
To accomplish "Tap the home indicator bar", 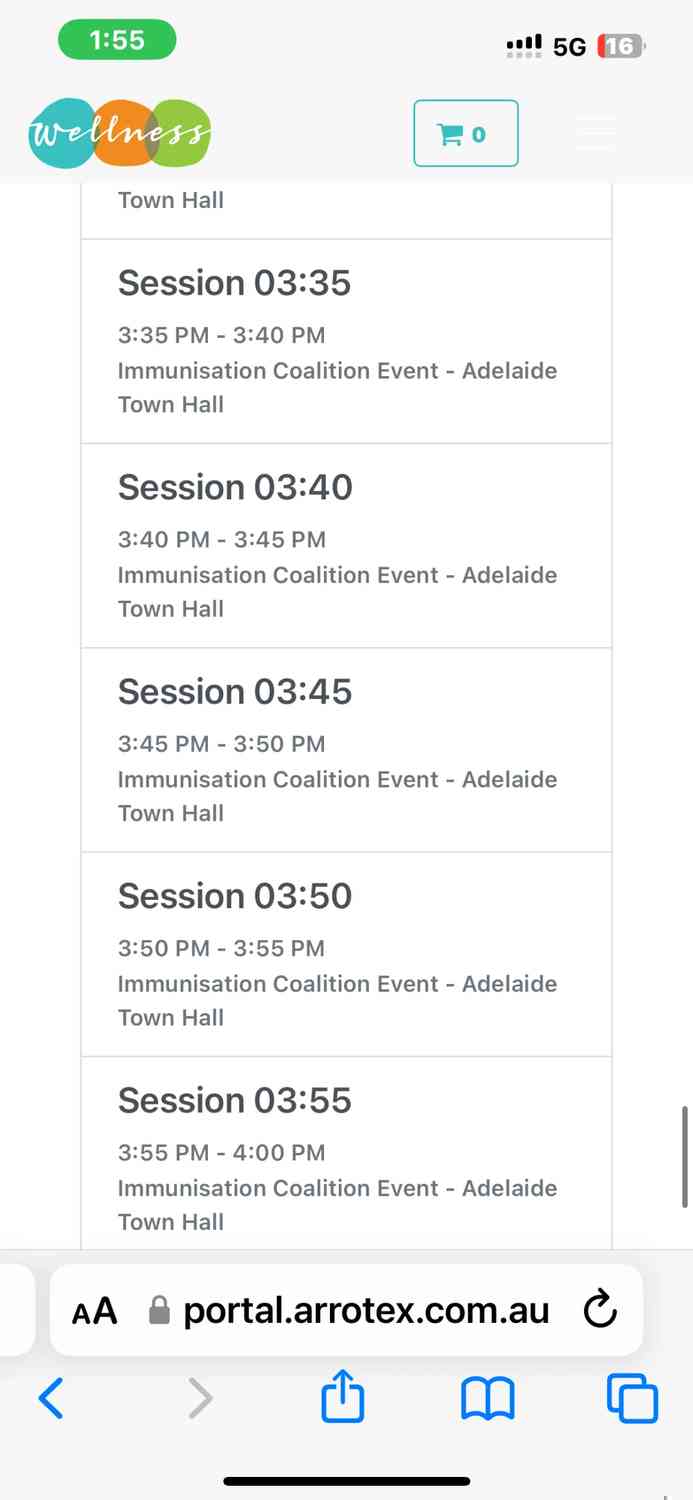I will tap(347, 1481).
